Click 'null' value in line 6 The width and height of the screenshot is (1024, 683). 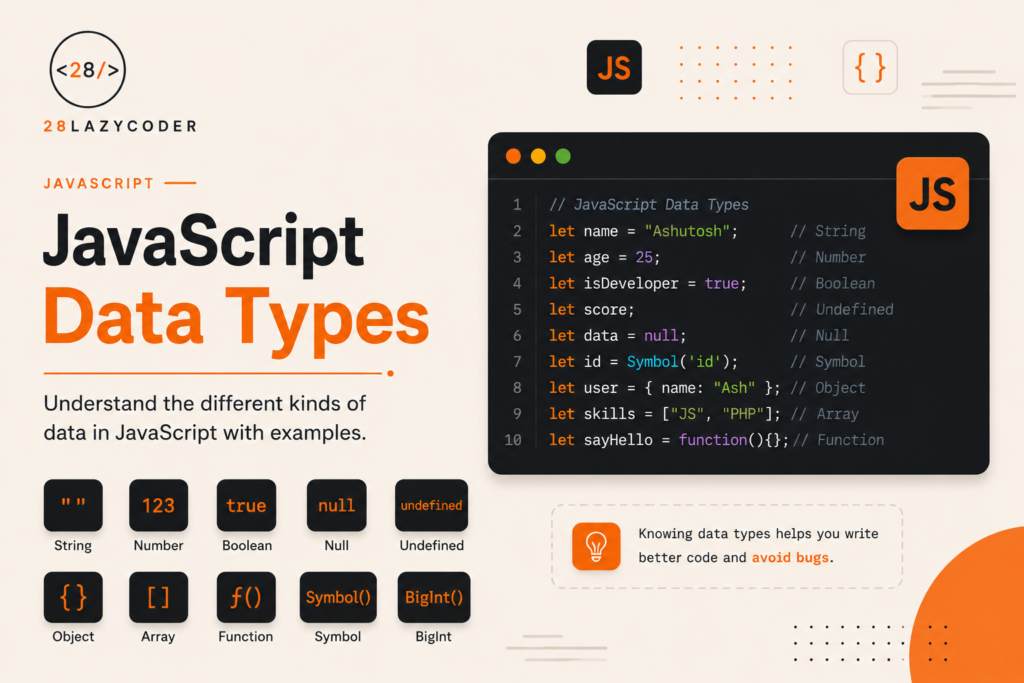[661, 336]
